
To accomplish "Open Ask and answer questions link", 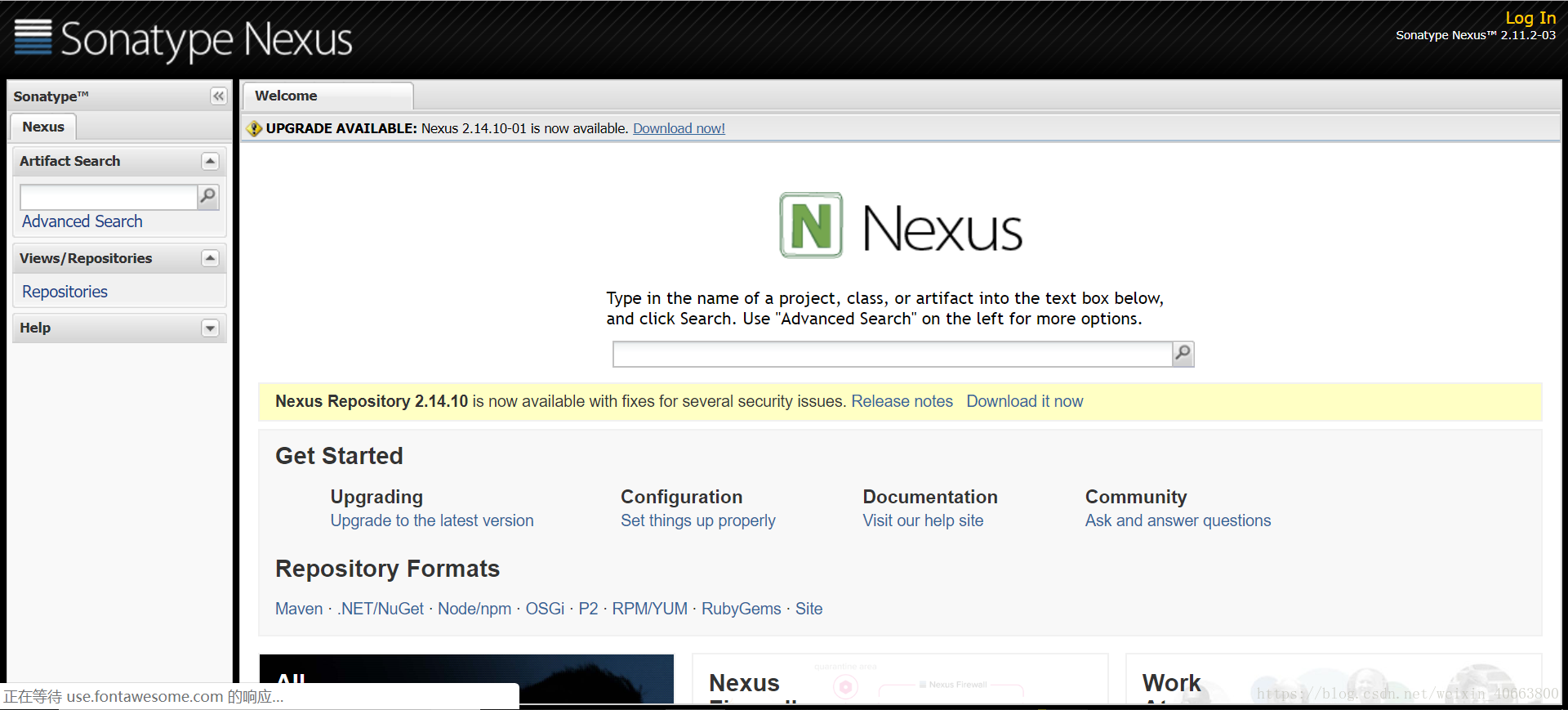I will point(1178,520).
